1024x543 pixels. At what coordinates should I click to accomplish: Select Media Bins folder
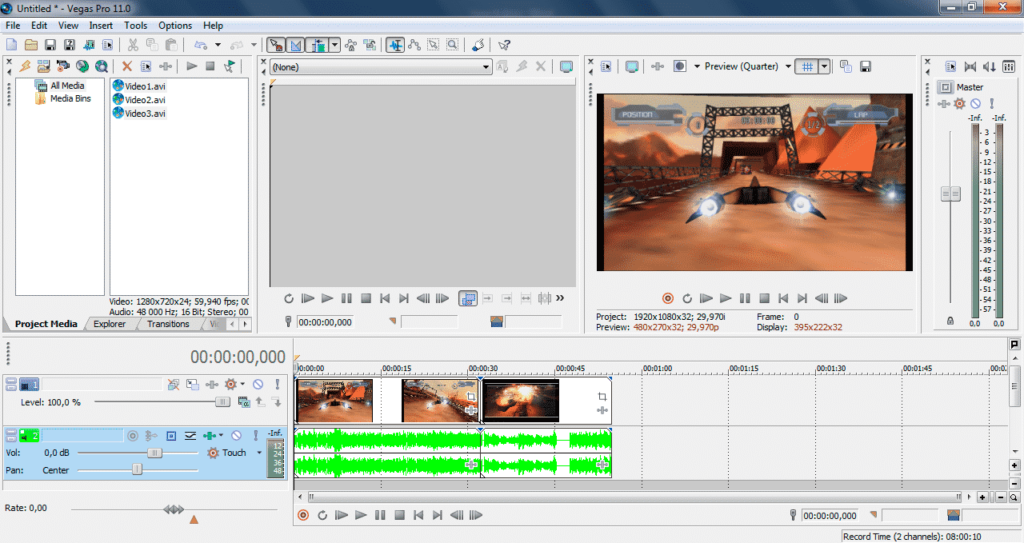pos(71,99)
